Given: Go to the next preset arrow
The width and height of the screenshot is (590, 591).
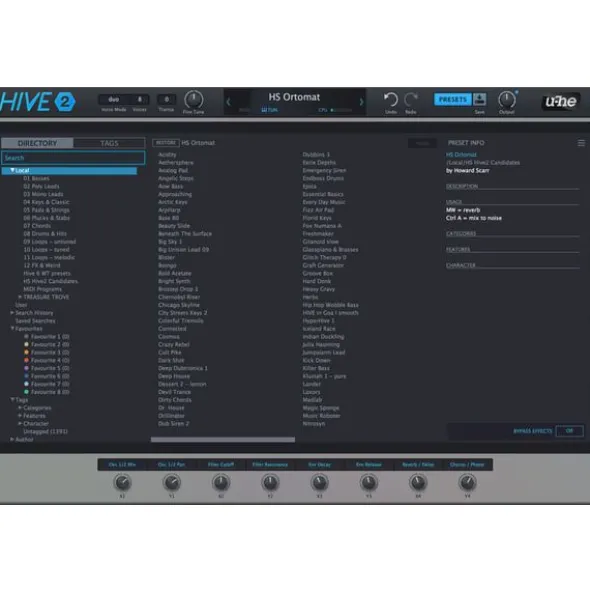Looking at the screenshot, I should [x=361, y=101].
